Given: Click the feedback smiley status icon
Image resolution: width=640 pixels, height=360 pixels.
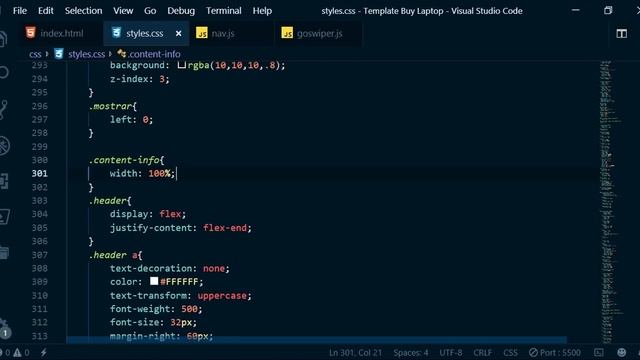Looking at the screenshot, I should pos(622,353).
